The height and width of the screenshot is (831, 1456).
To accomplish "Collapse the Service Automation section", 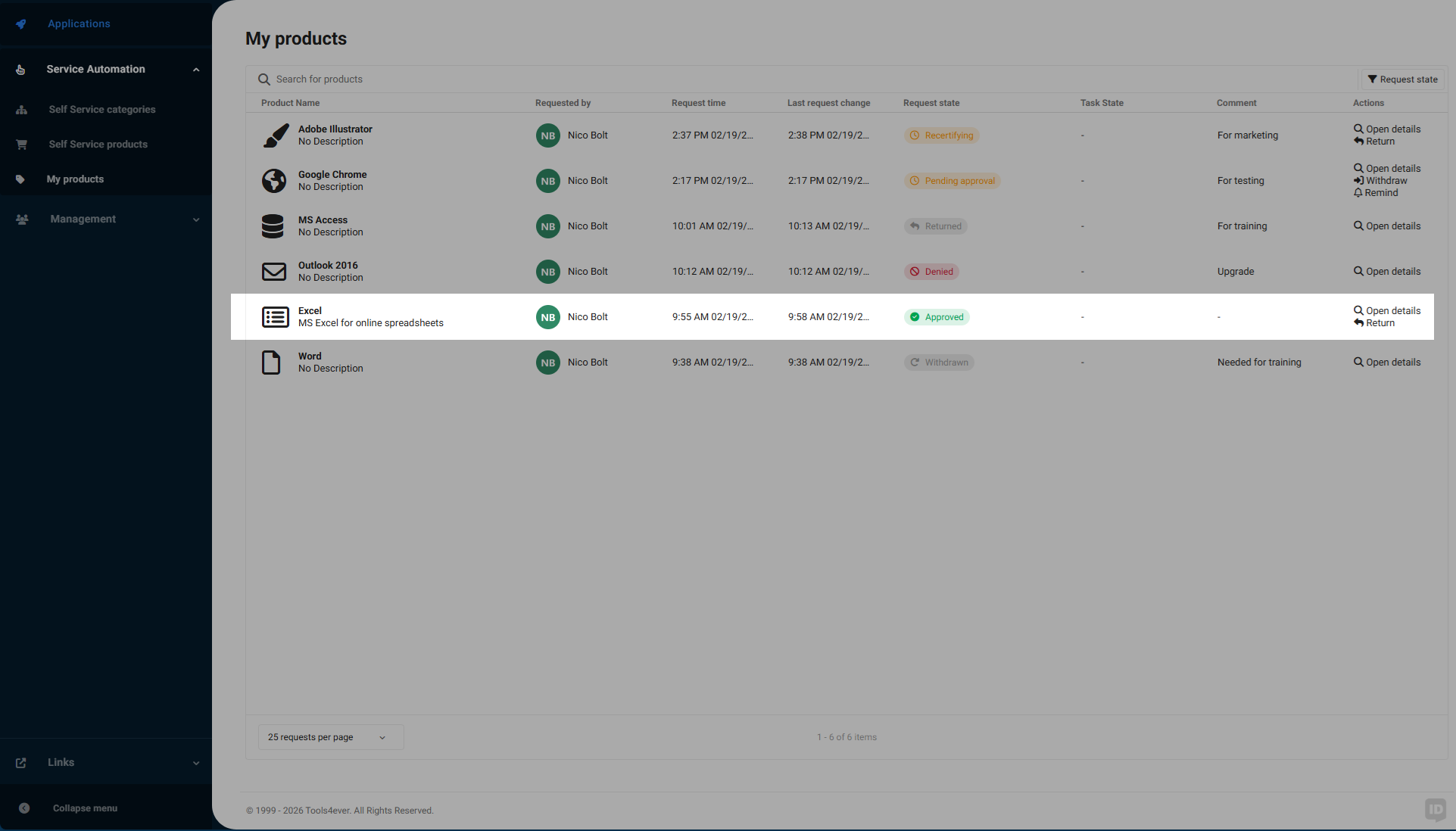I will [196, 69].
